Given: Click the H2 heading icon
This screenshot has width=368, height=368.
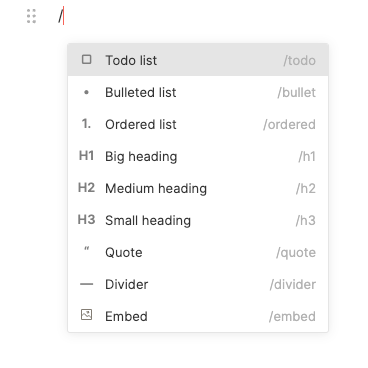Looking at the screenshot, I should pyautogui.click(x=86, y=188).
